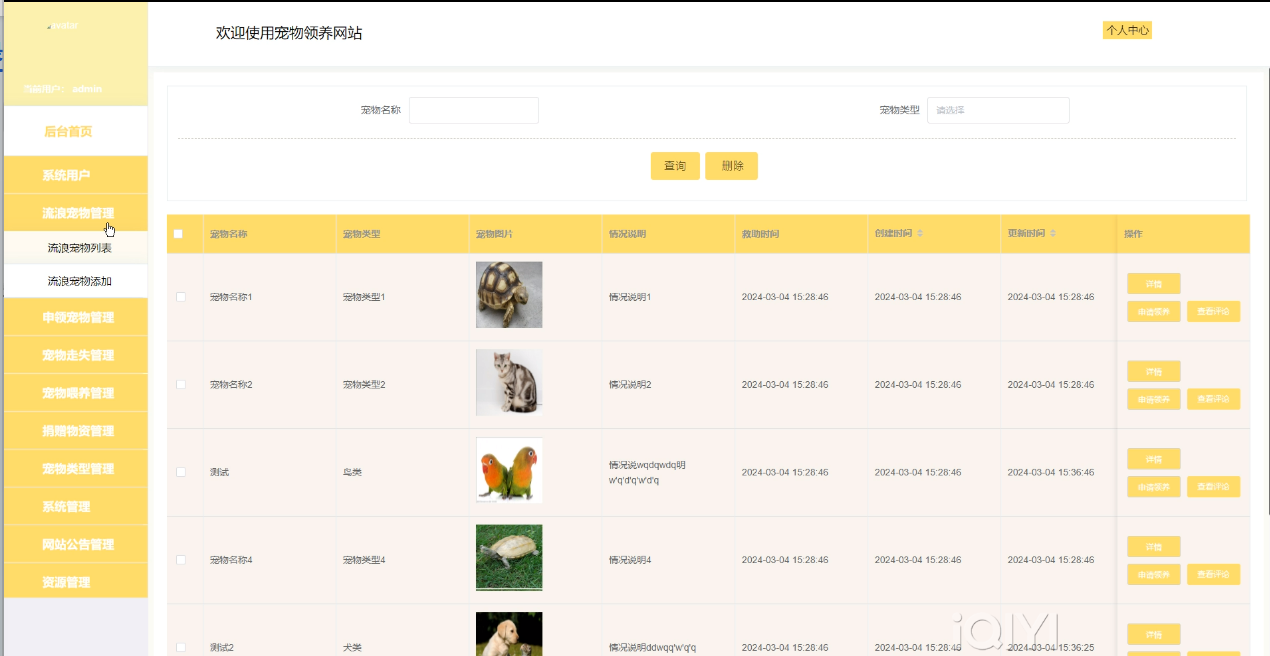Expand the 宠物类型管理 sidebar menu
The width and height of the screenshot is (1270, 656).
[76, 469]
